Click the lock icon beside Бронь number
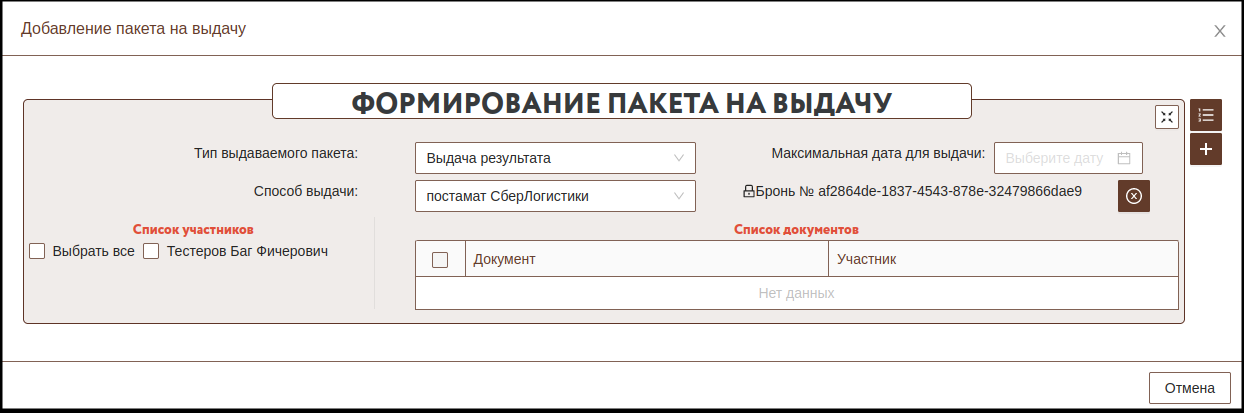This screenshot has height=413, width=1244. tap(748, 190)
